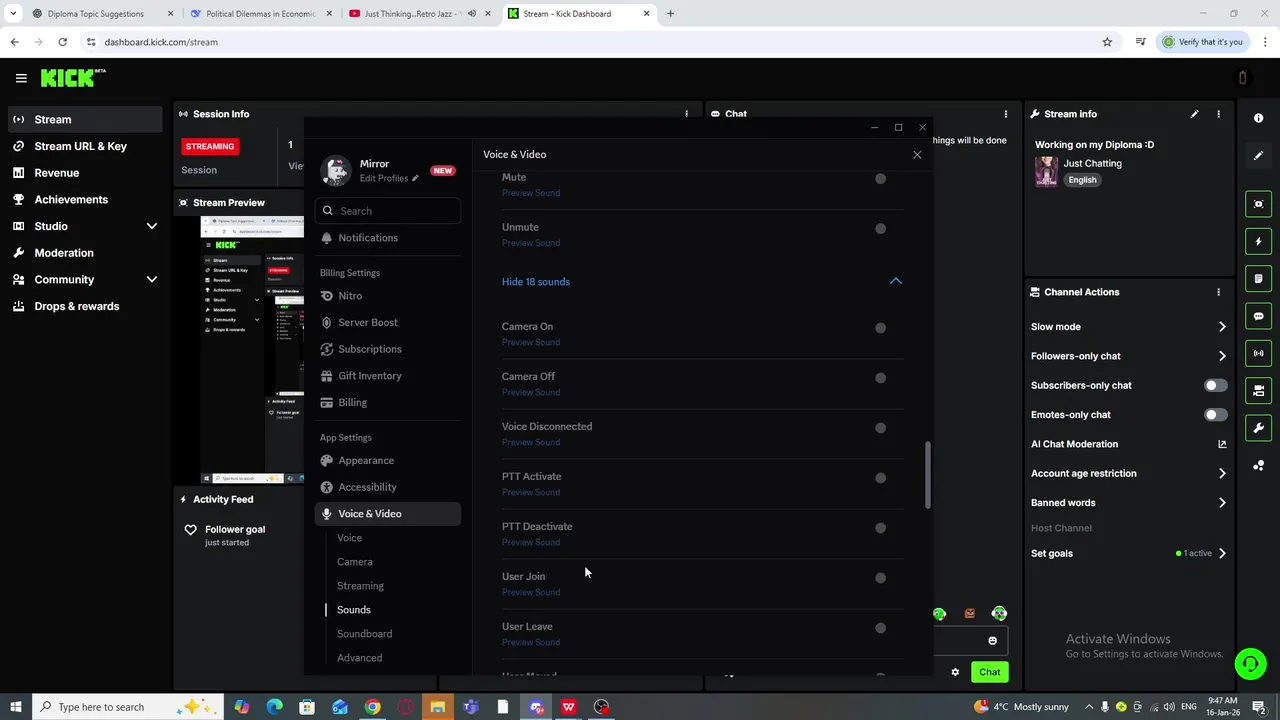
Task: Open Discord Notifications settings
Action: [367, 238]
